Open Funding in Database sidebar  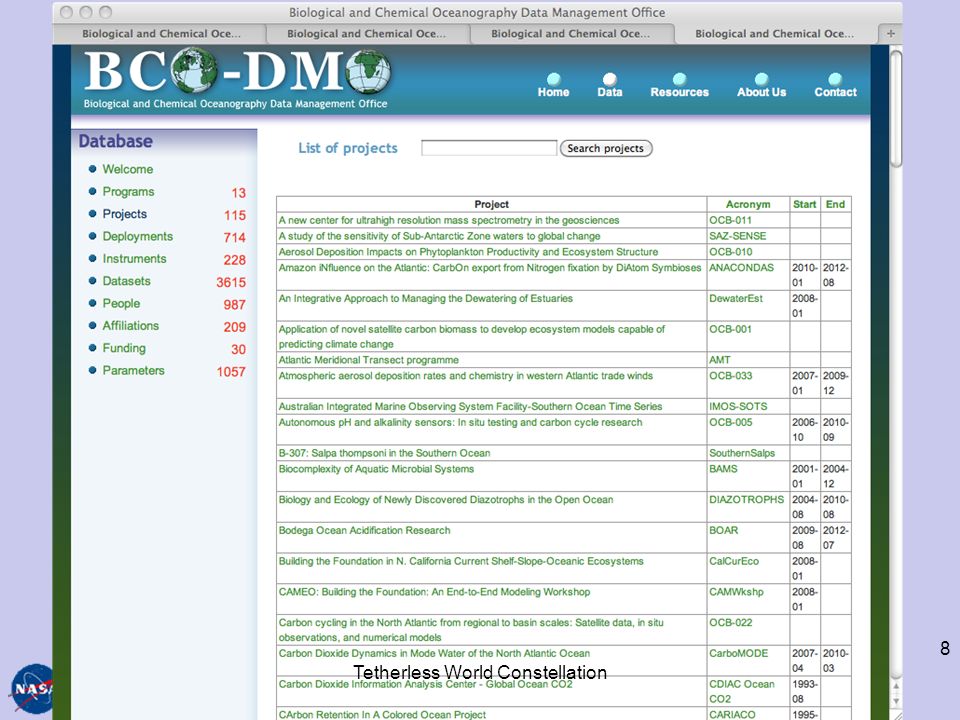pos(124,348)
